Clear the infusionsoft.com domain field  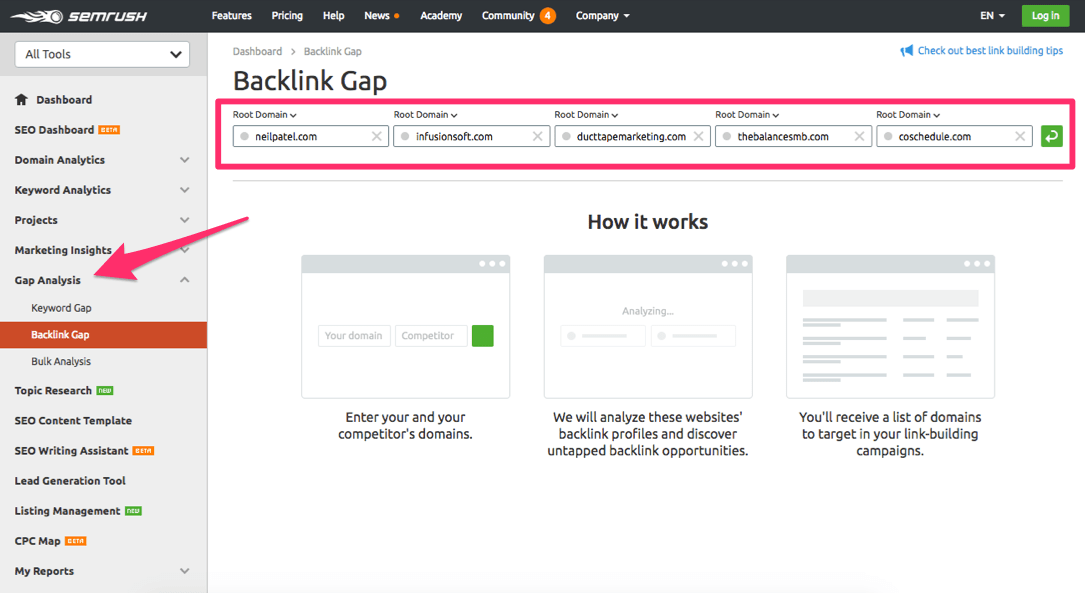(537, 136)
